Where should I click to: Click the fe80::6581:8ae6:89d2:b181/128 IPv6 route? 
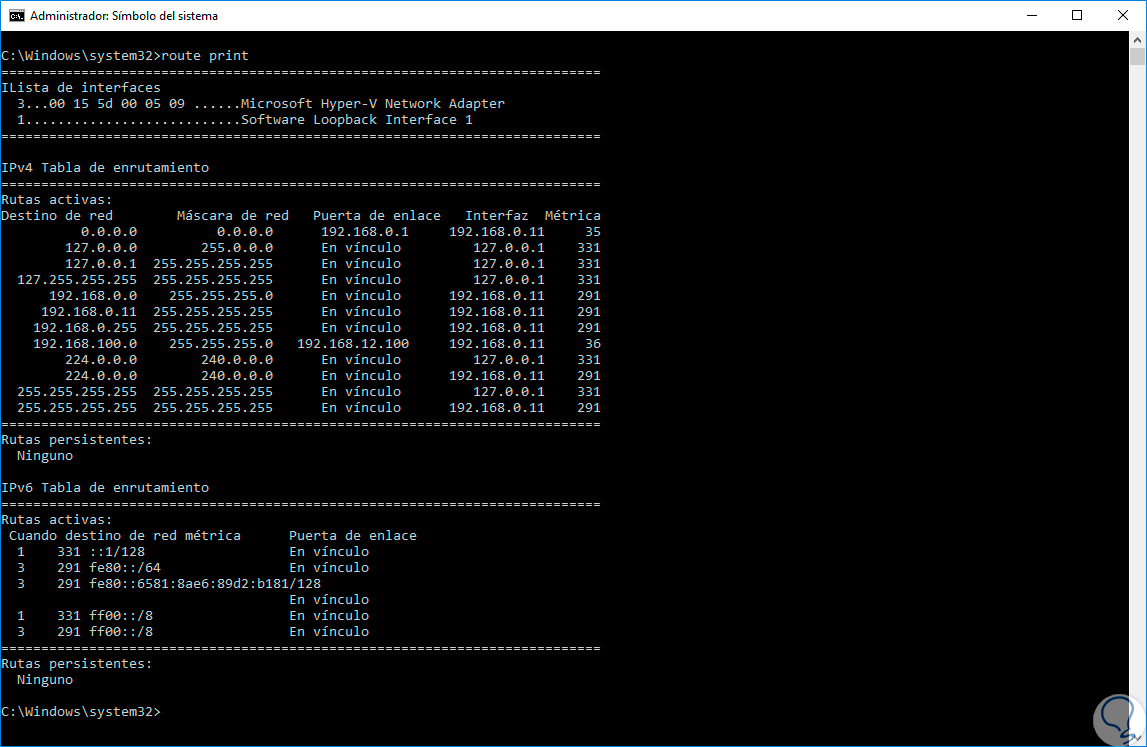pos(205,584)
